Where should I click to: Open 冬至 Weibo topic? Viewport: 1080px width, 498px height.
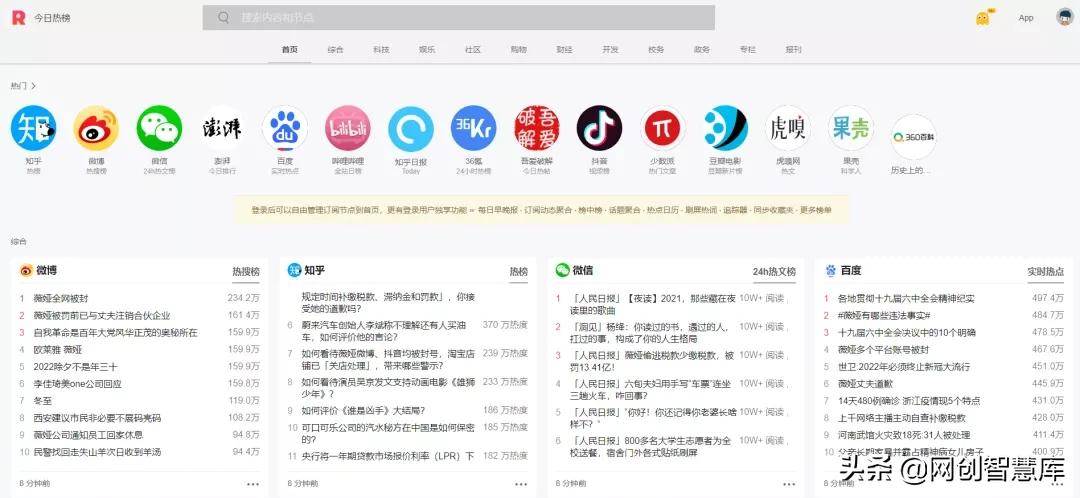(x=43, y=400)
